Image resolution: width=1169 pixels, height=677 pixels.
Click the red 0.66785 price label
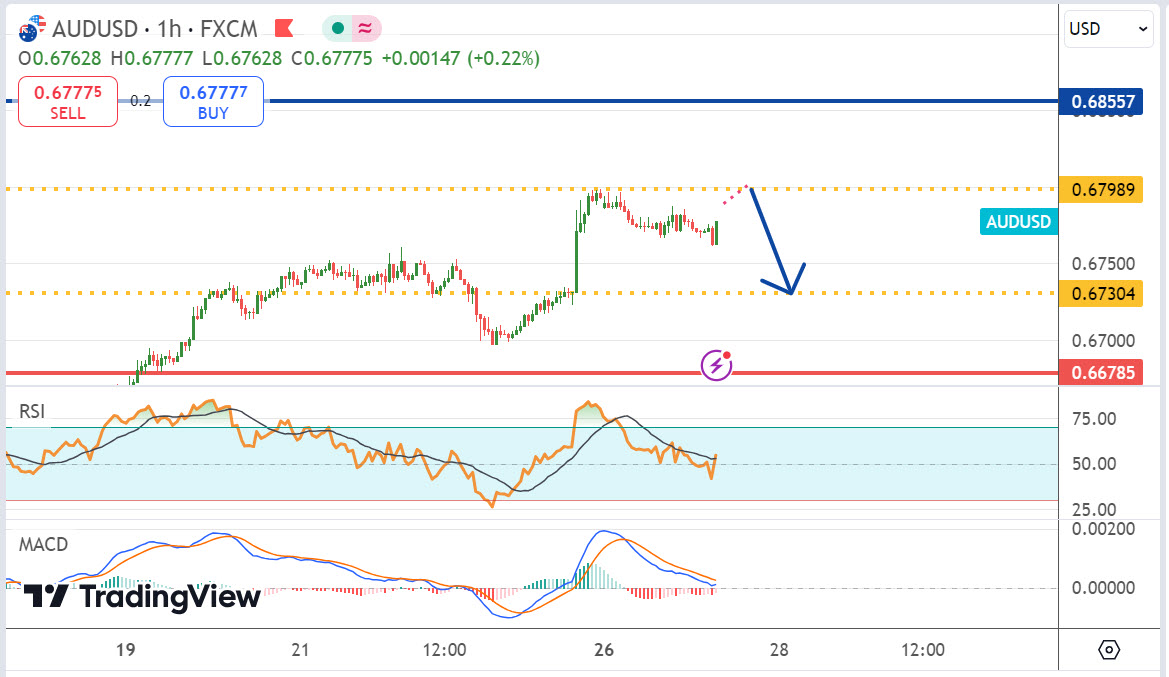click(x=1102, y=373)
